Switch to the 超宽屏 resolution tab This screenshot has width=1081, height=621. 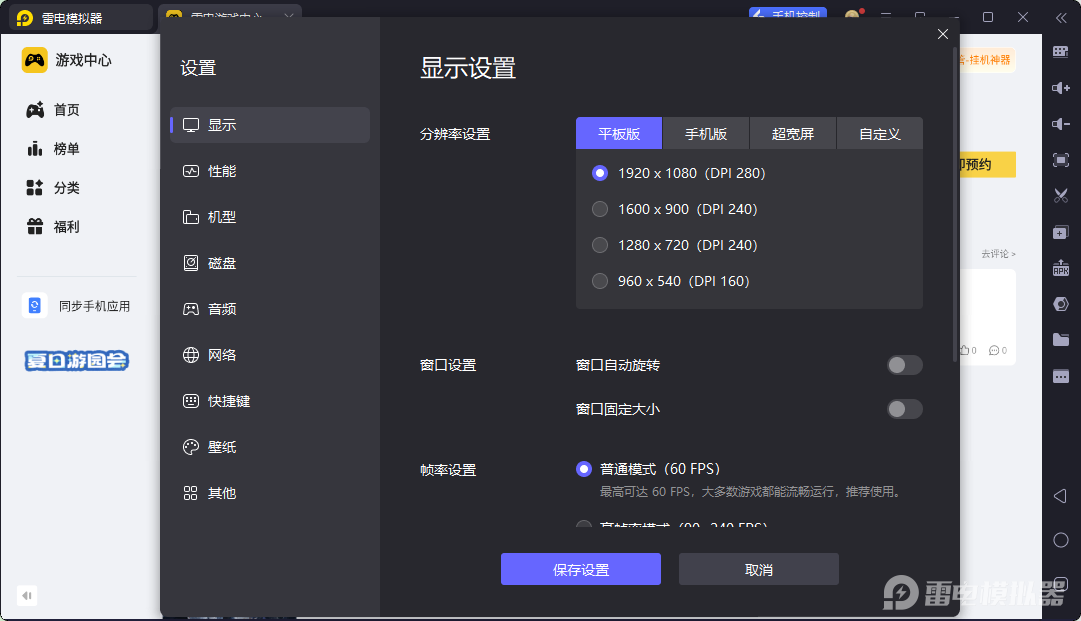pos(792,132)
